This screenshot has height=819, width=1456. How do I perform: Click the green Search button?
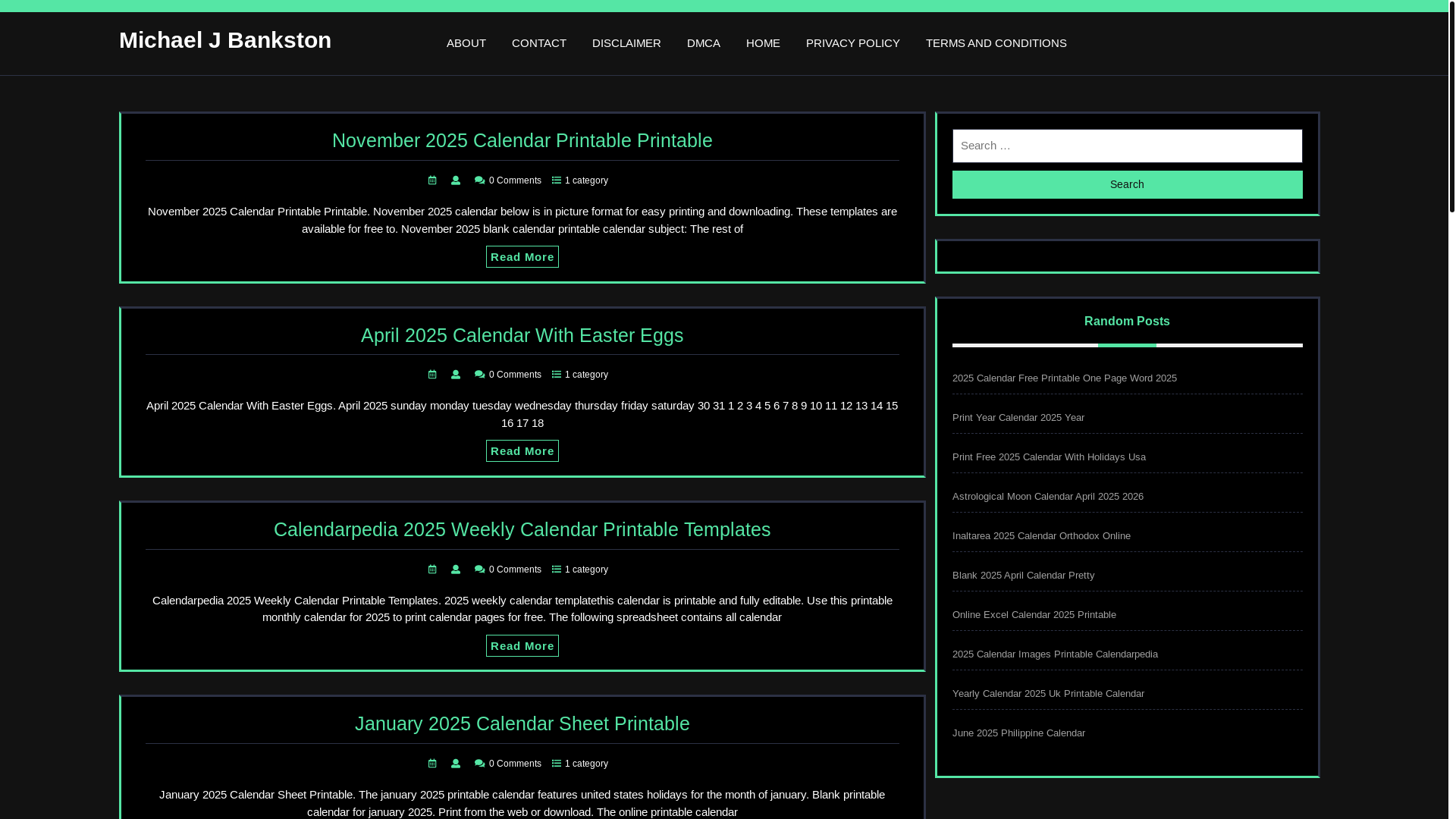[x=1128, y=184]
